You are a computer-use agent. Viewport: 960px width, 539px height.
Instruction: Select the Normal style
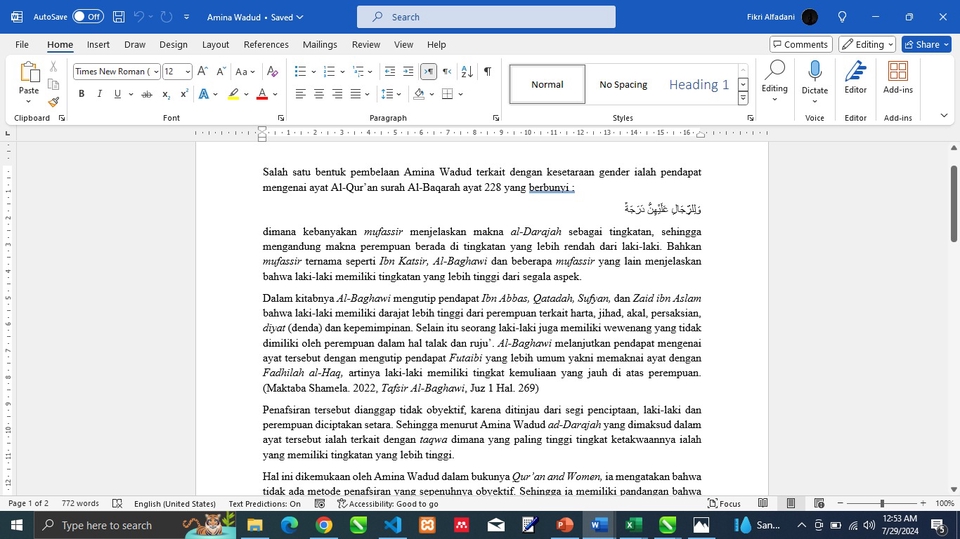(547, 85)
